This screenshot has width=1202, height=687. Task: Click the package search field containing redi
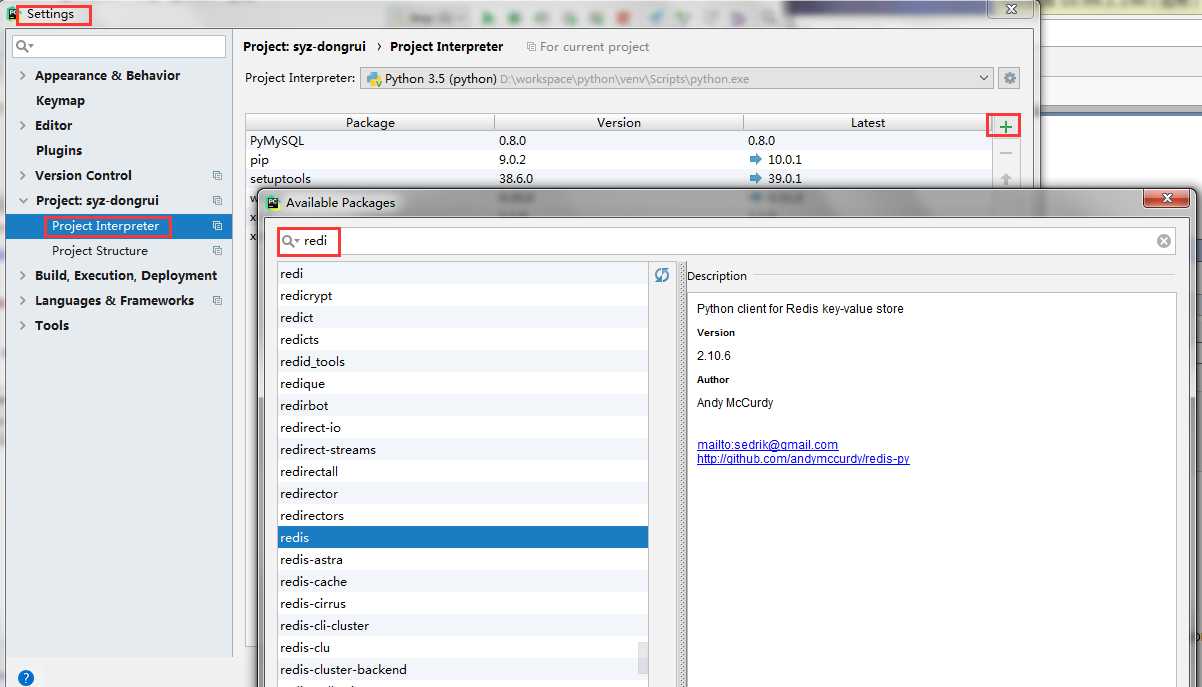726,241
